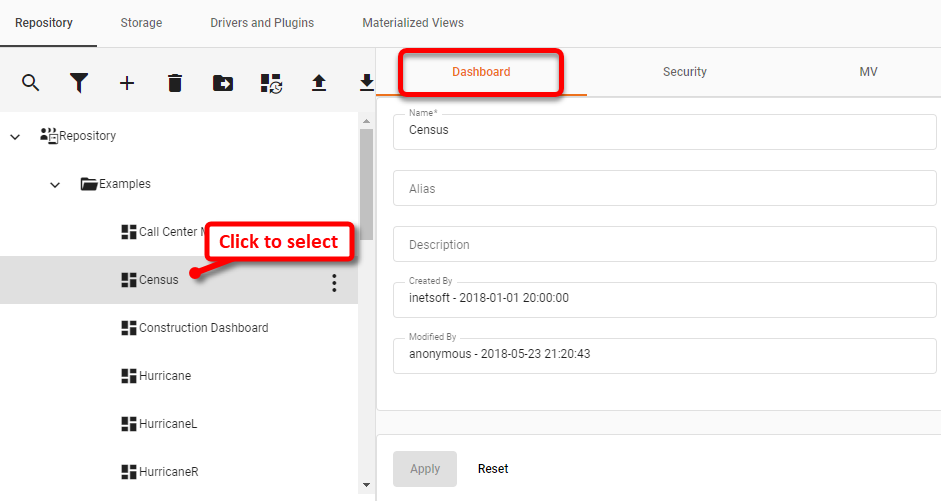Image resolution: width=941 pixels, height=501 pixels.
Task: Click the Modified By field
Action: [x=664, y=355]
